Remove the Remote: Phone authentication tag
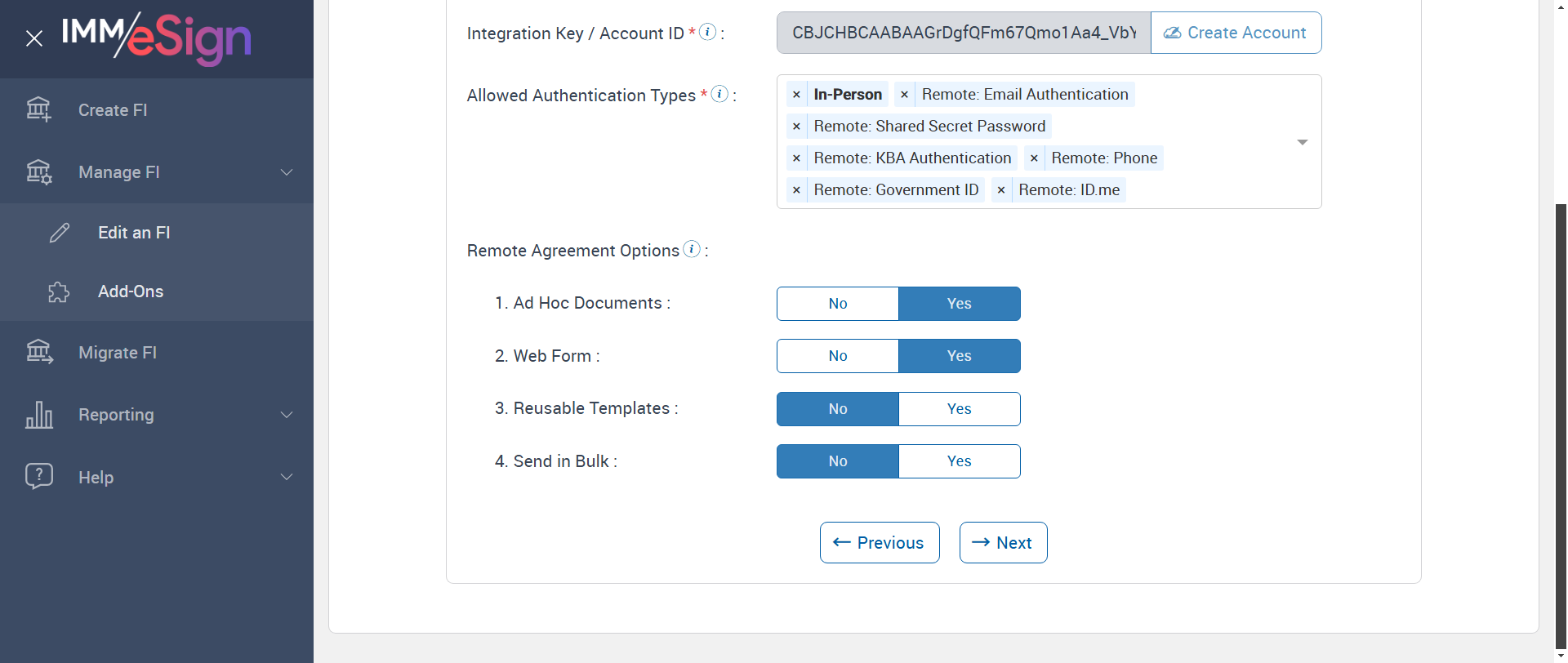The height and width of the screenshot is (663, 1568). click(x=1034, y=158)
